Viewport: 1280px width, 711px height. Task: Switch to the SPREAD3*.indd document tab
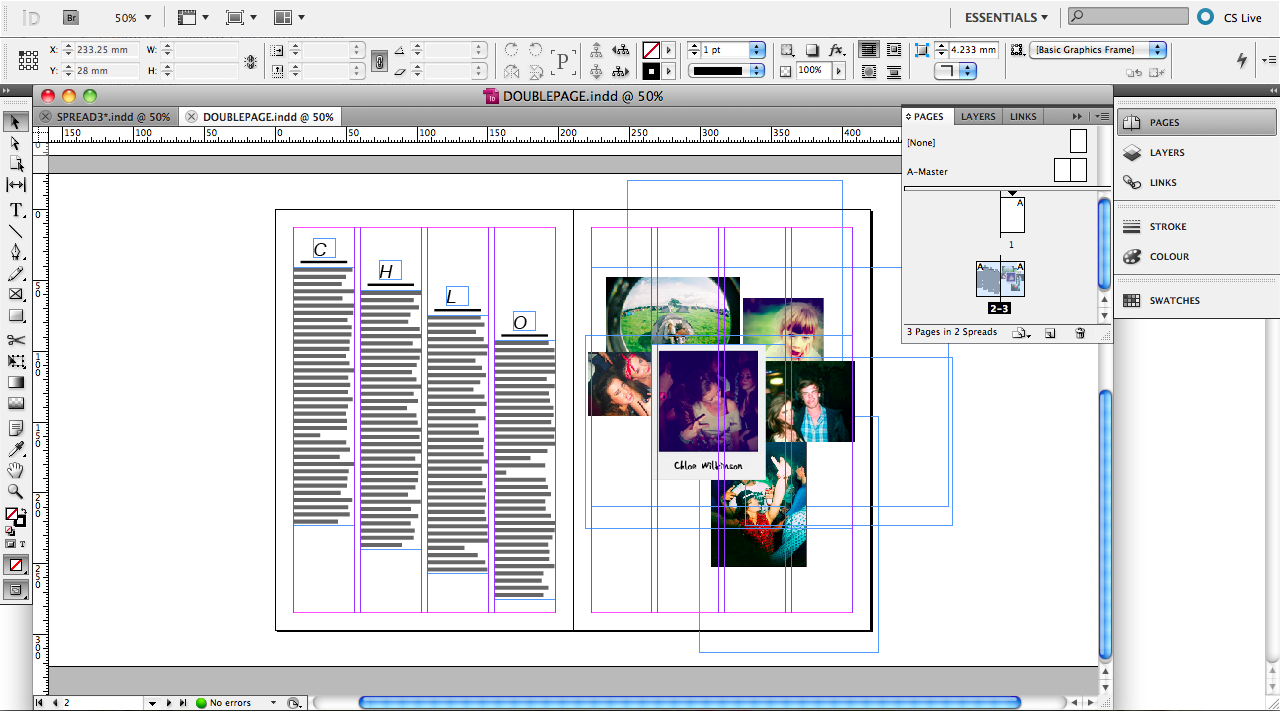(x=117, y=116)
